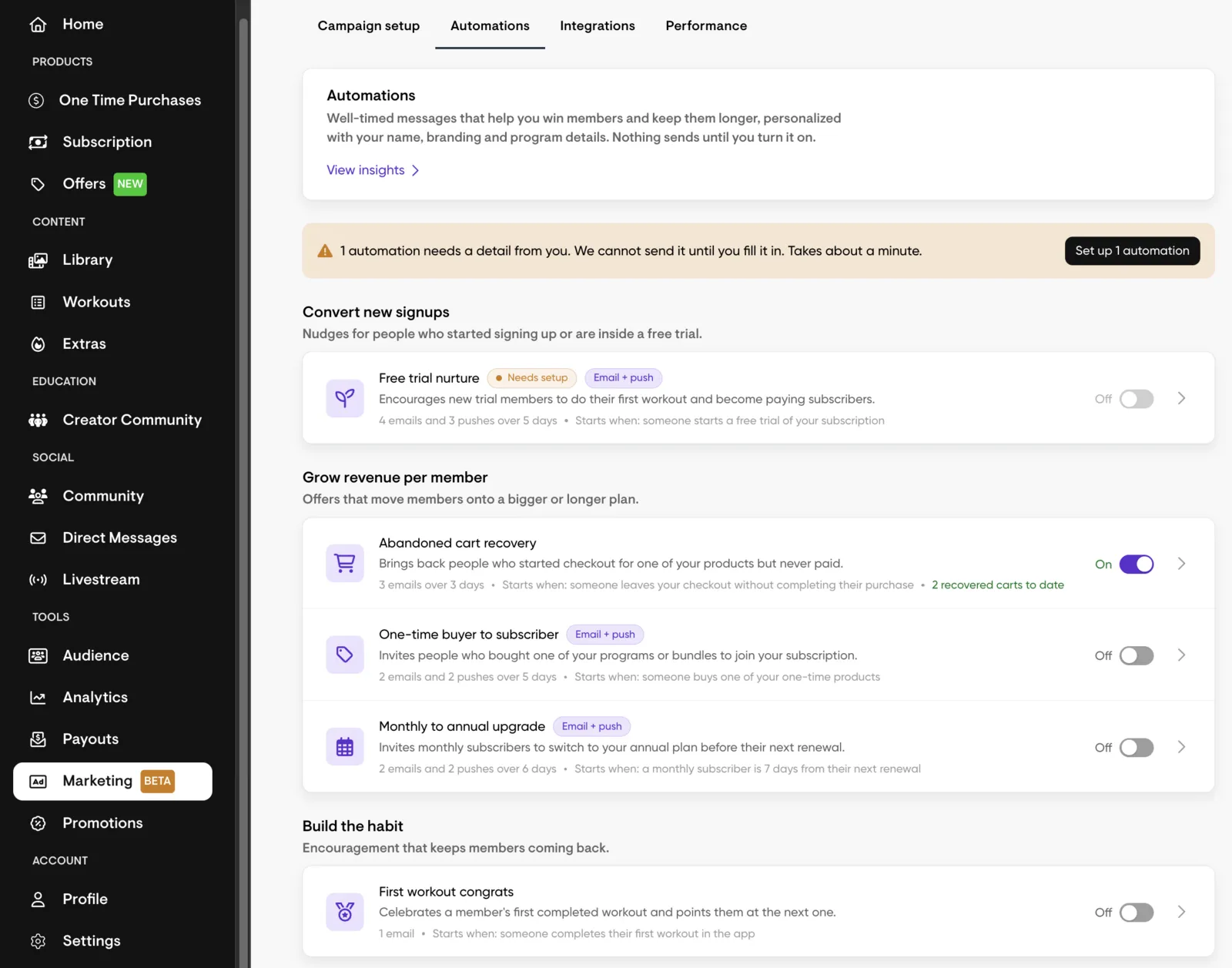Click the Abandoned cart recovery title
The height and width of the screenshot is (968, 1232).
pos(457,544)
